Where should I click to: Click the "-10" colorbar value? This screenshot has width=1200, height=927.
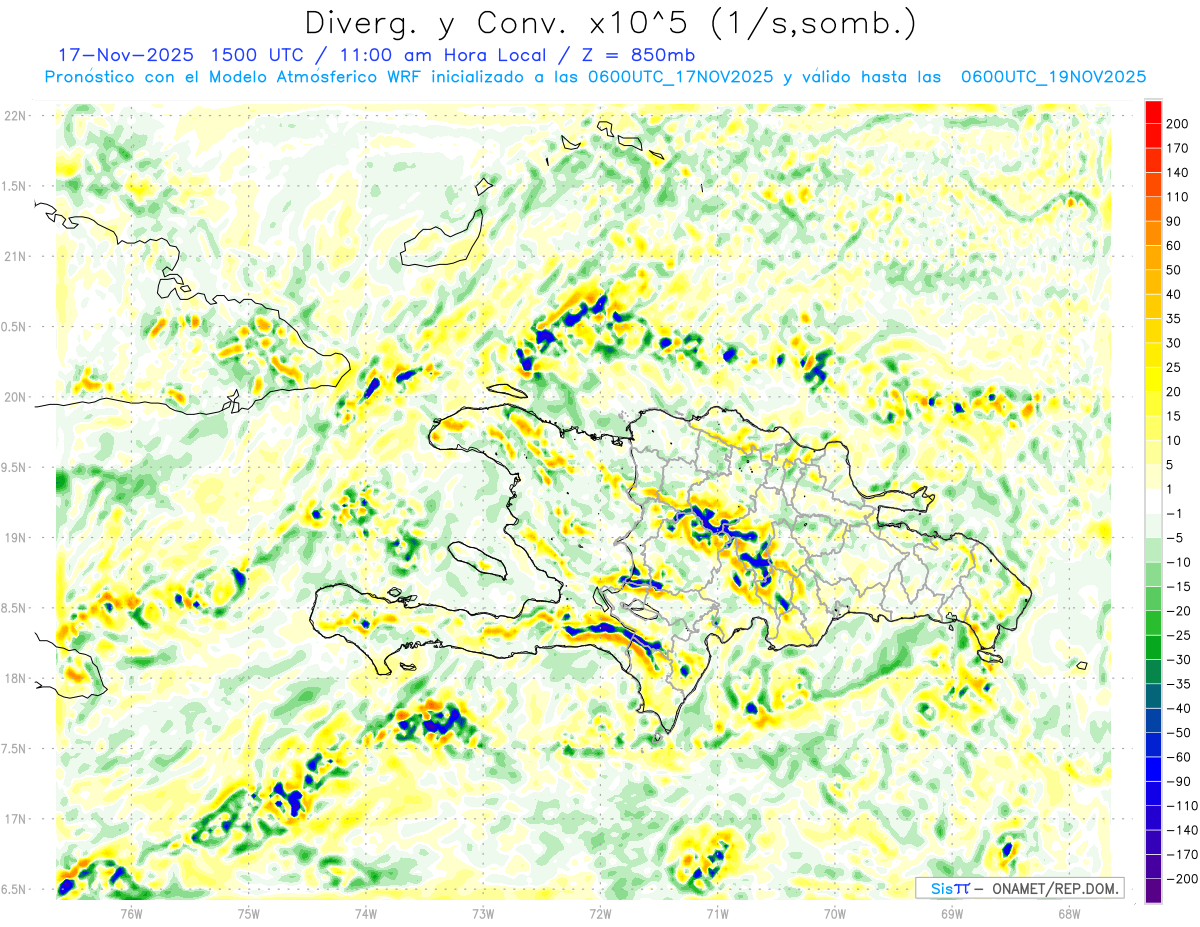click(x=1180, y=562)
